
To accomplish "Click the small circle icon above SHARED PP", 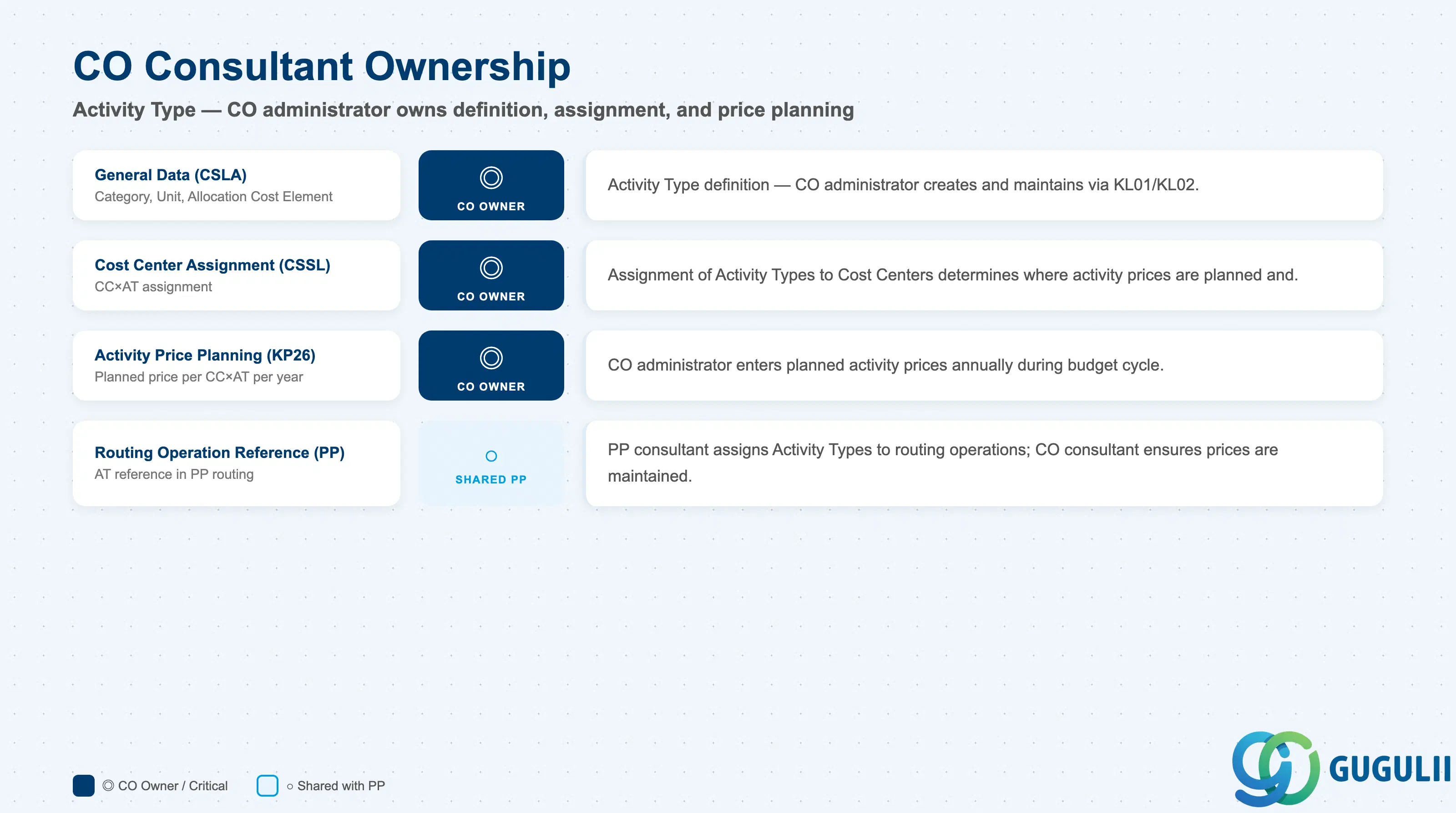I will (491, 456).
